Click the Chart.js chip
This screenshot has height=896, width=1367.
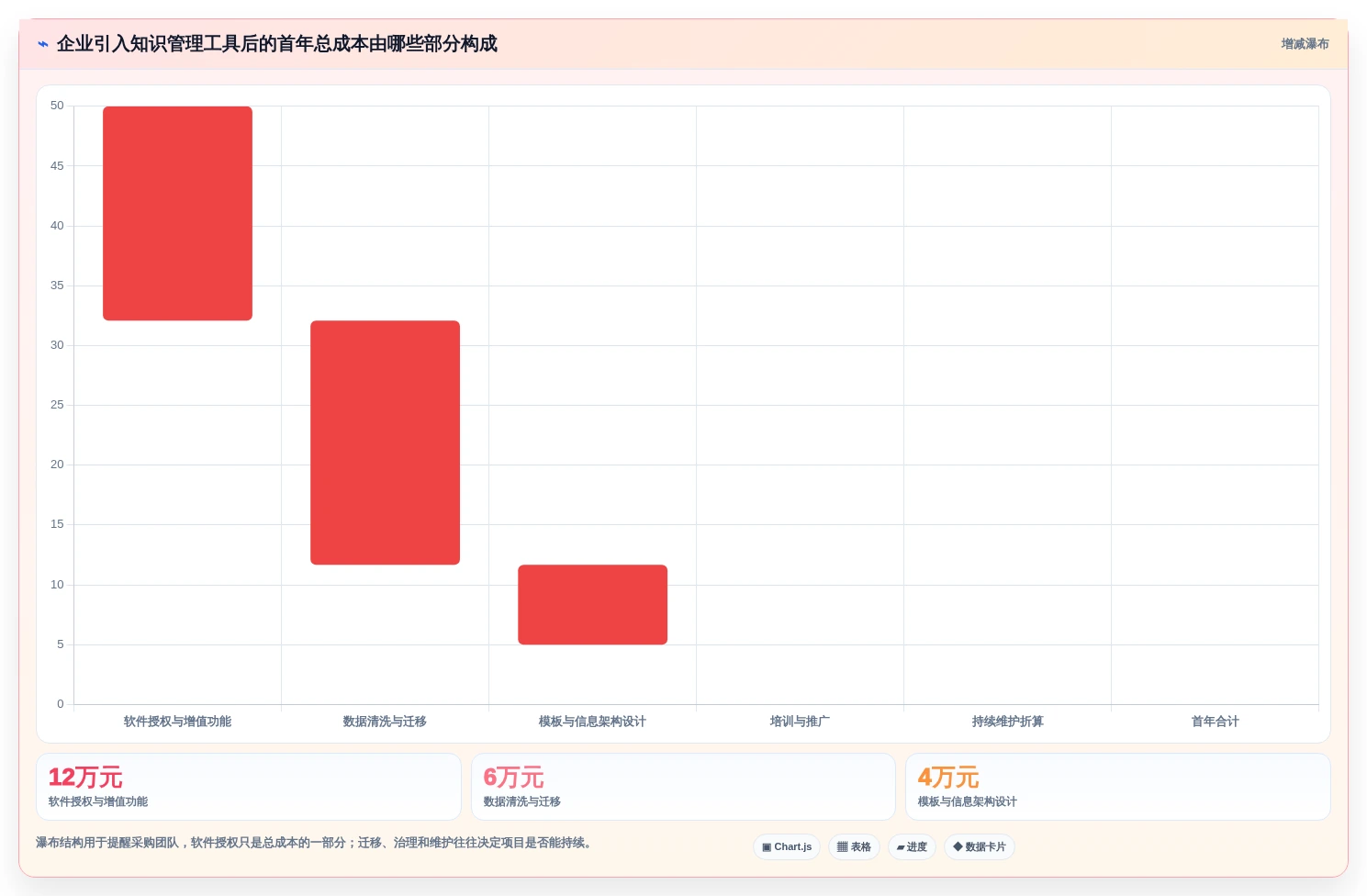[x=787, y=846]
